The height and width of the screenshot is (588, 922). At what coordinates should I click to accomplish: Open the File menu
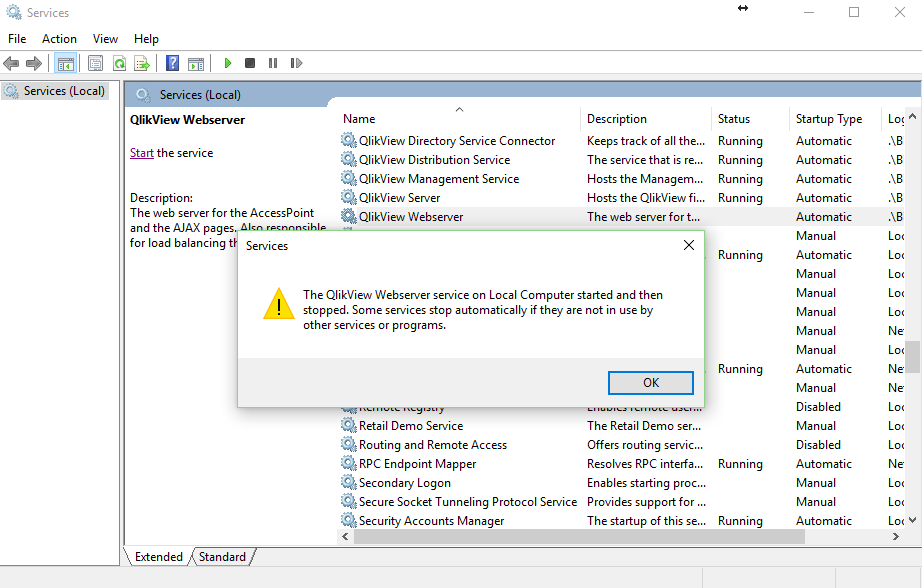(17, 39)
